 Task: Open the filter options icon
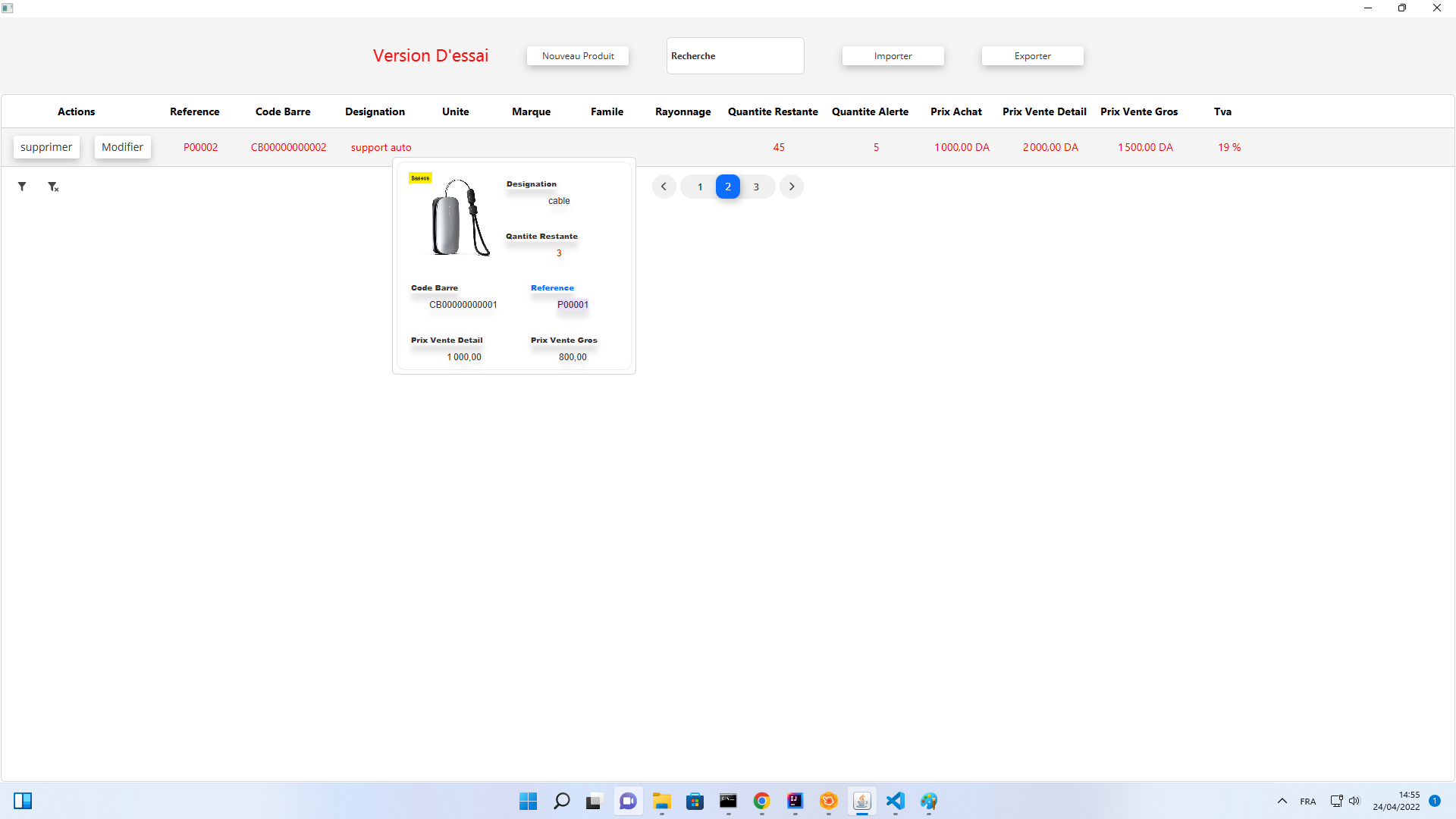pos(22,187)
